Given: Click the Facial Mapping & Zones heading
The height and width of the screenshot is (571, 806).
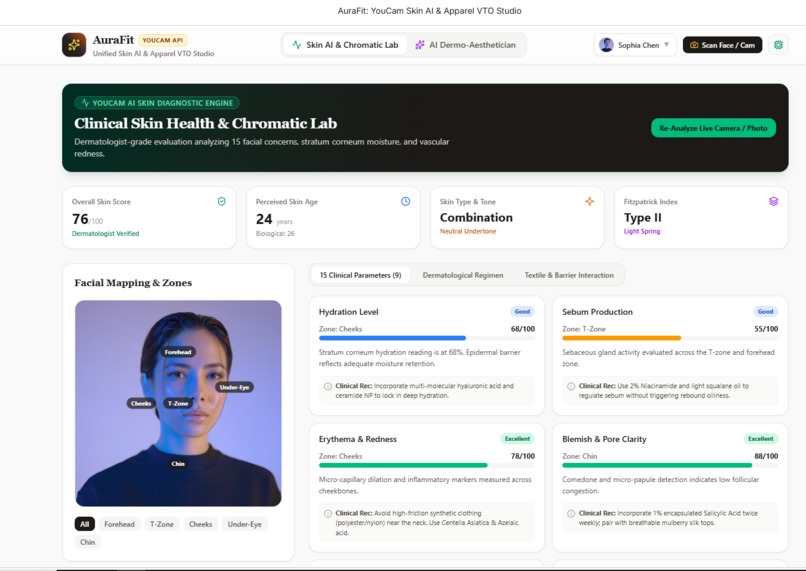Looking at the screenshot, I should tap(133, 283).
